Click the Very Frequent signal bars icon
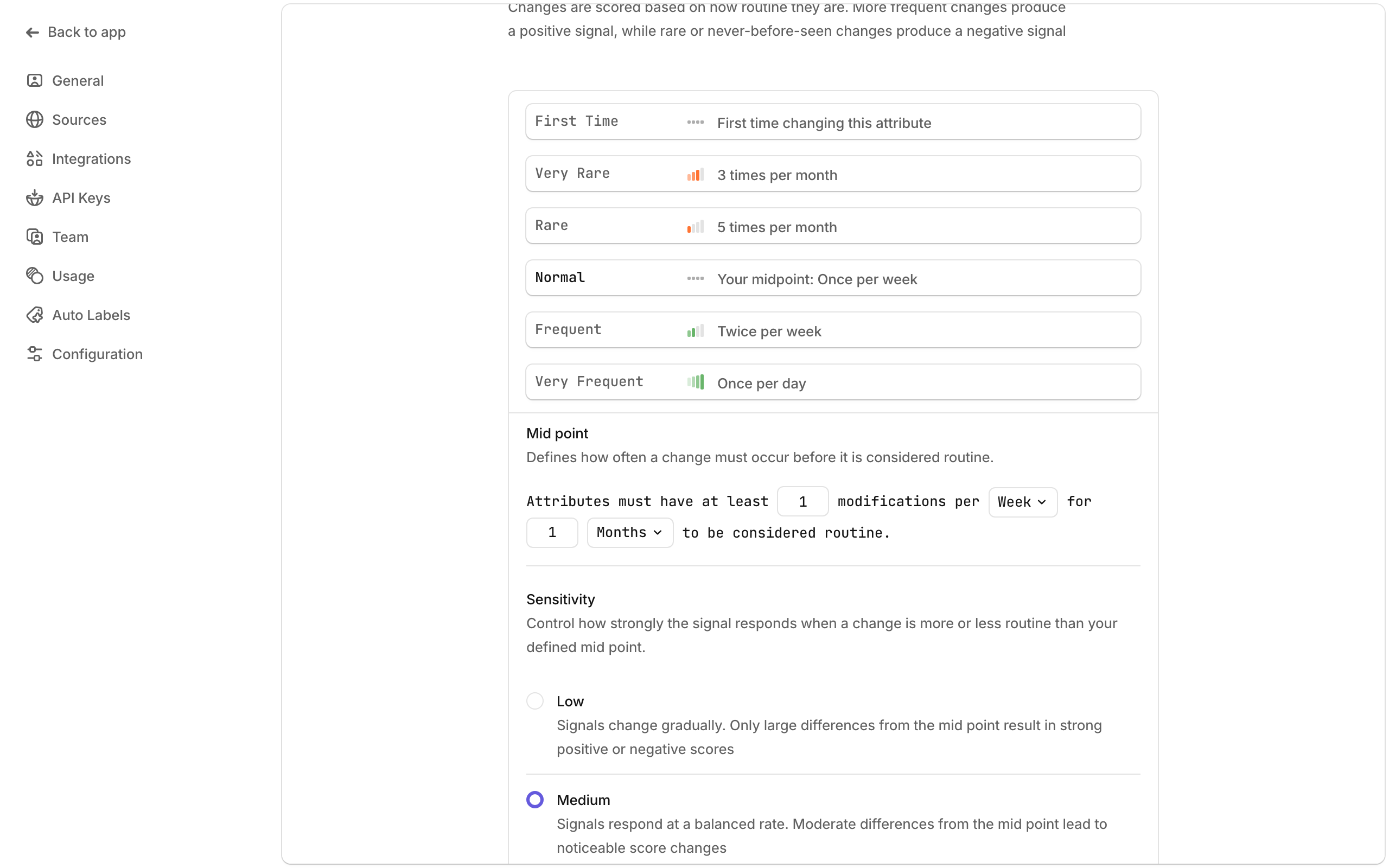 pyautogui.click(x=695, y=382)
